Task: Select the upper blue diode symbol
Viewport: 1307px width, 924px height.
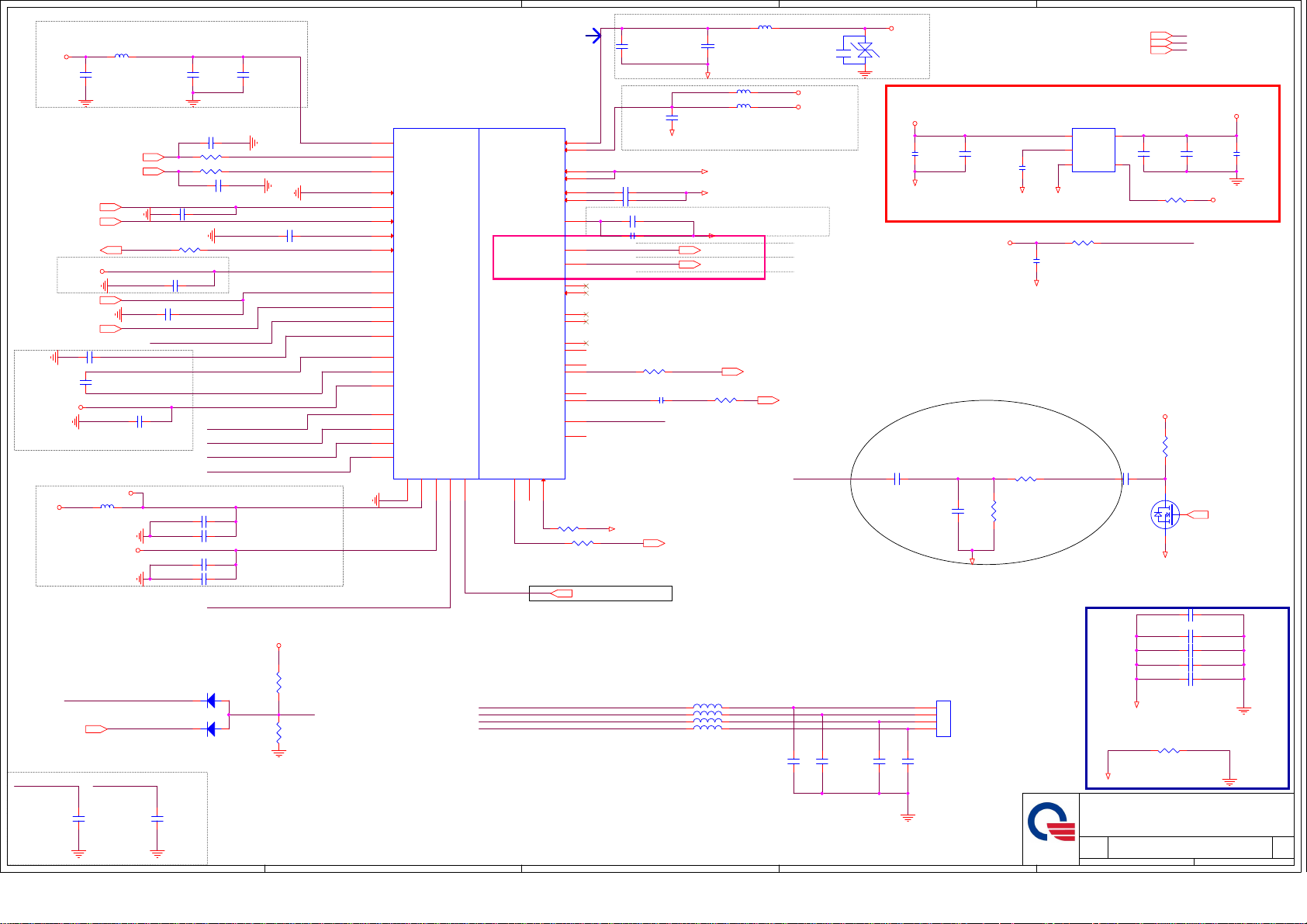Action: pos(211,701)
